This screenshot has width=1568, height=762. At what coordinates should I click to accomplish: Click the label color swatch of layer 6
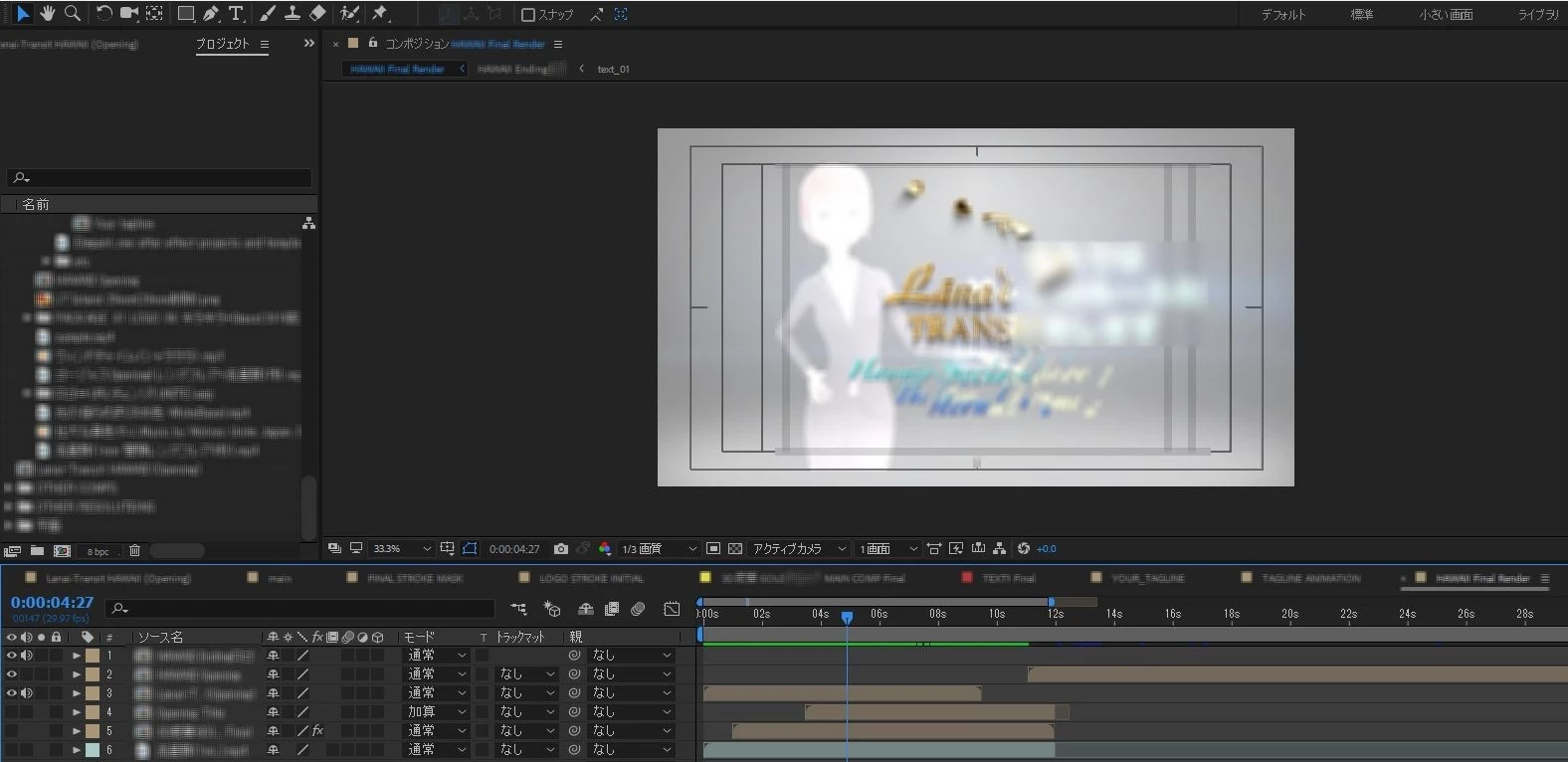(x=92, y=750)
